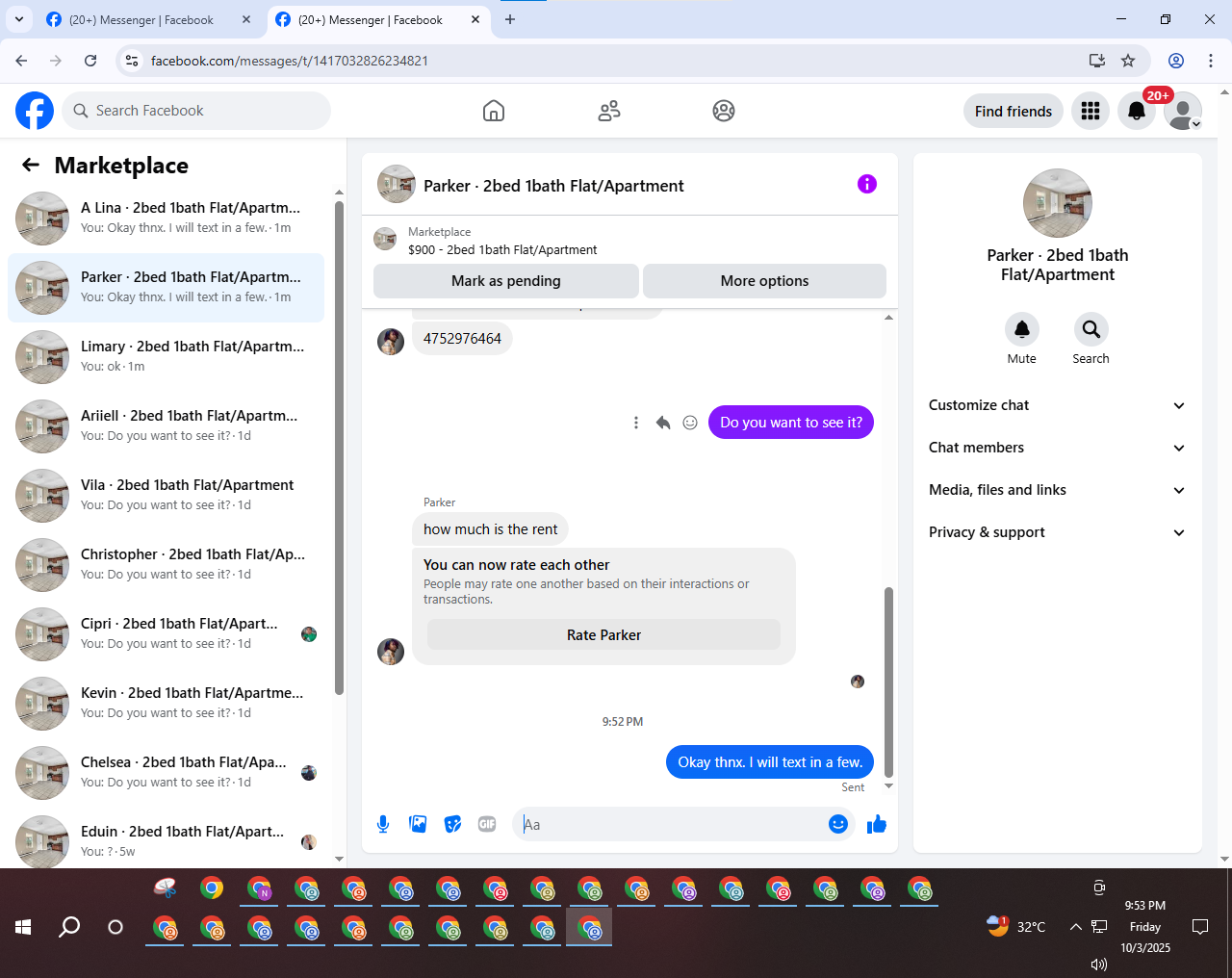The image size is (1232, 978).
Task: Open the Kevin conversation
Action: 166,704
